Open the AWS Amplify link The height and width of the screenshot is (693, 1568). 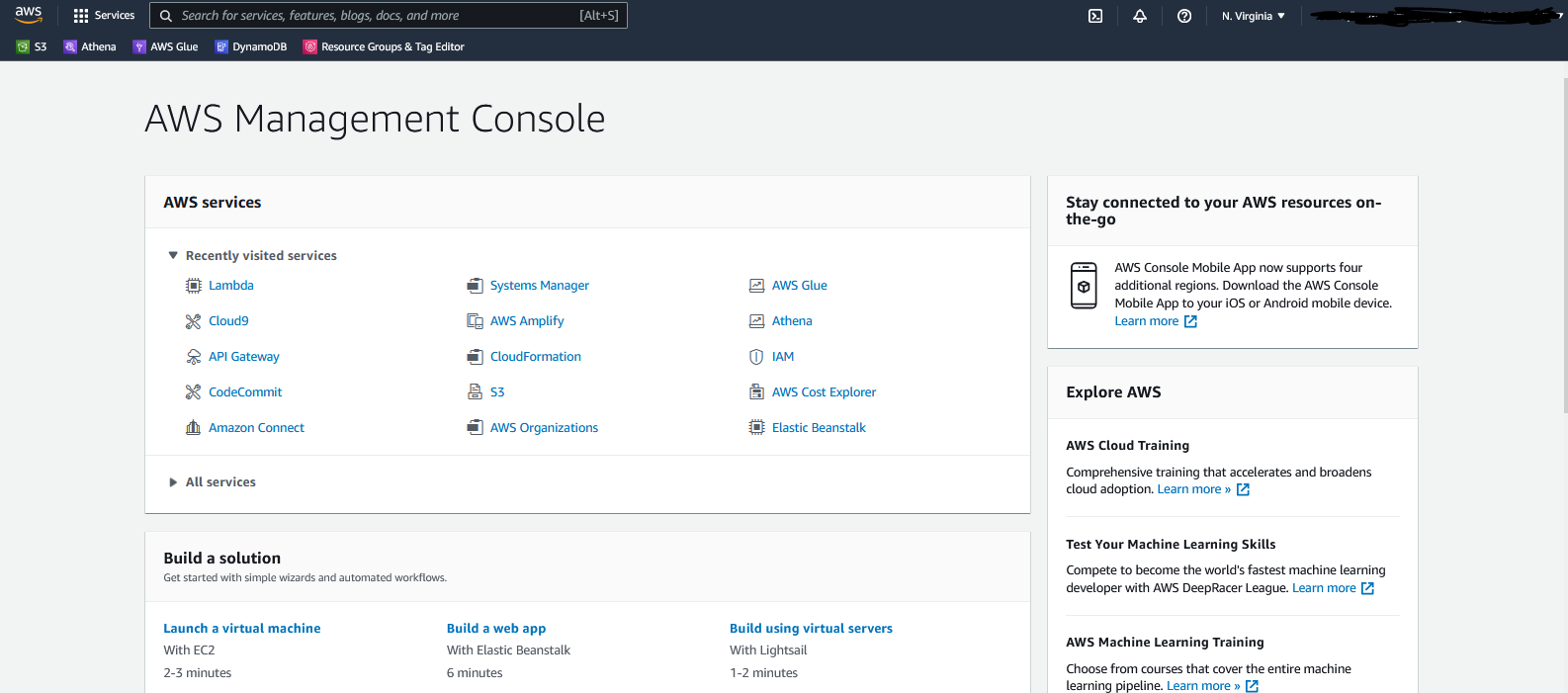[527, 321]
